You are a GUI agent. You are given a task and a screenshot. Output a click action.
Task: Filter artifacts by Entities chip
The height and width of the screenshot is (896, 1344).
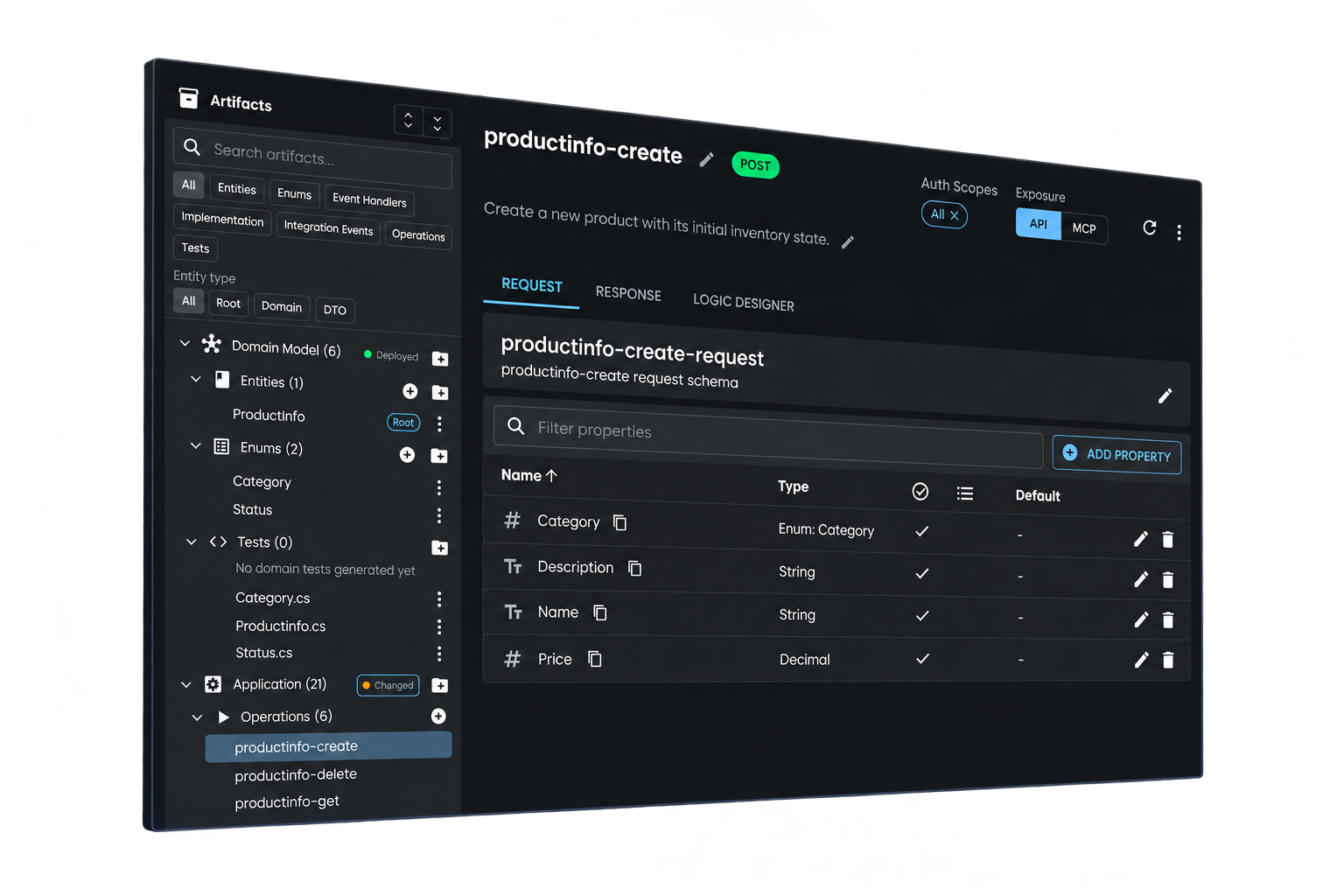coord(237,189)
